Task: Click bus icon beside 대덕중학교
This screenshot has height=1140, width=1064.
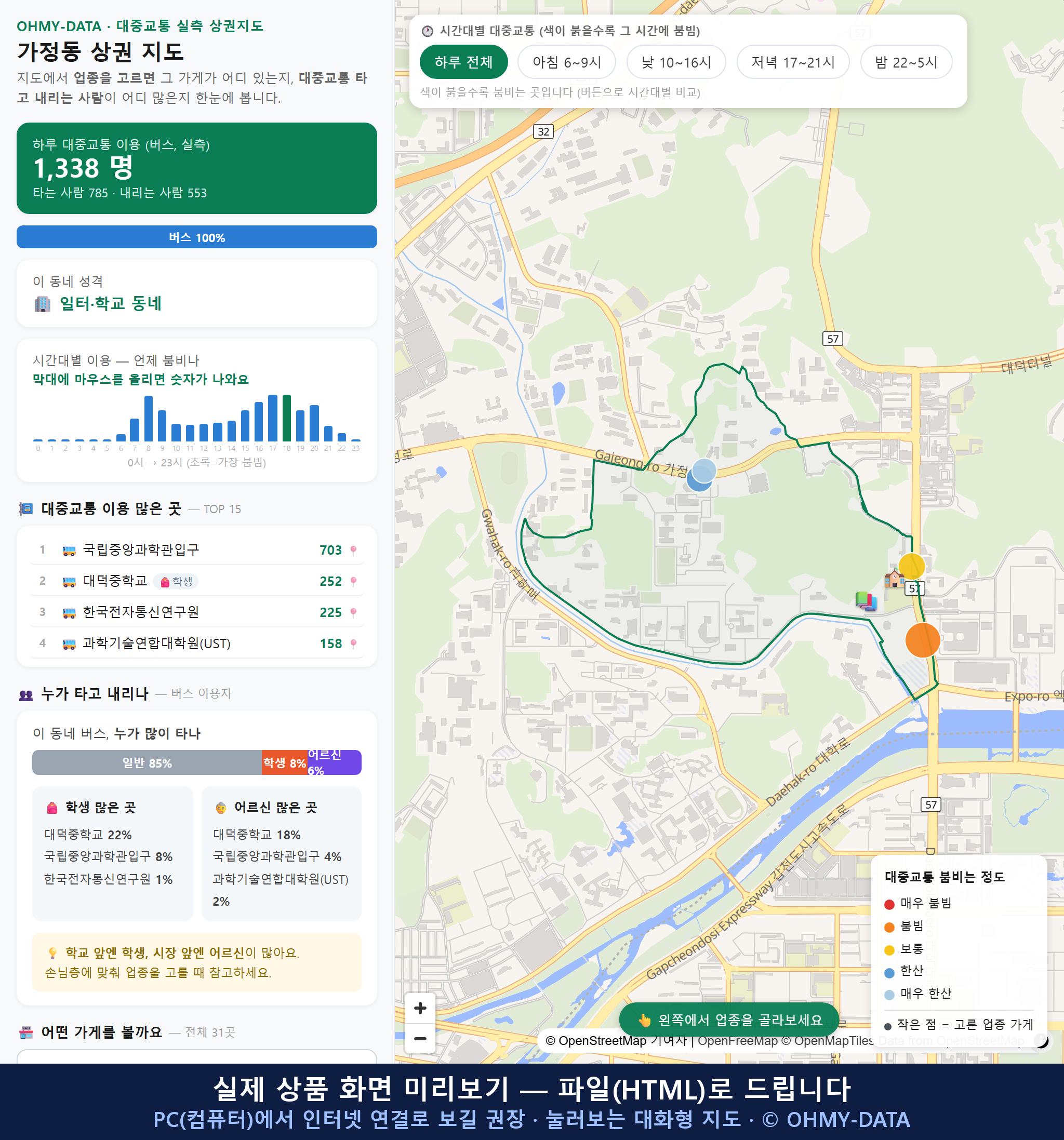Action: point(69,582)
